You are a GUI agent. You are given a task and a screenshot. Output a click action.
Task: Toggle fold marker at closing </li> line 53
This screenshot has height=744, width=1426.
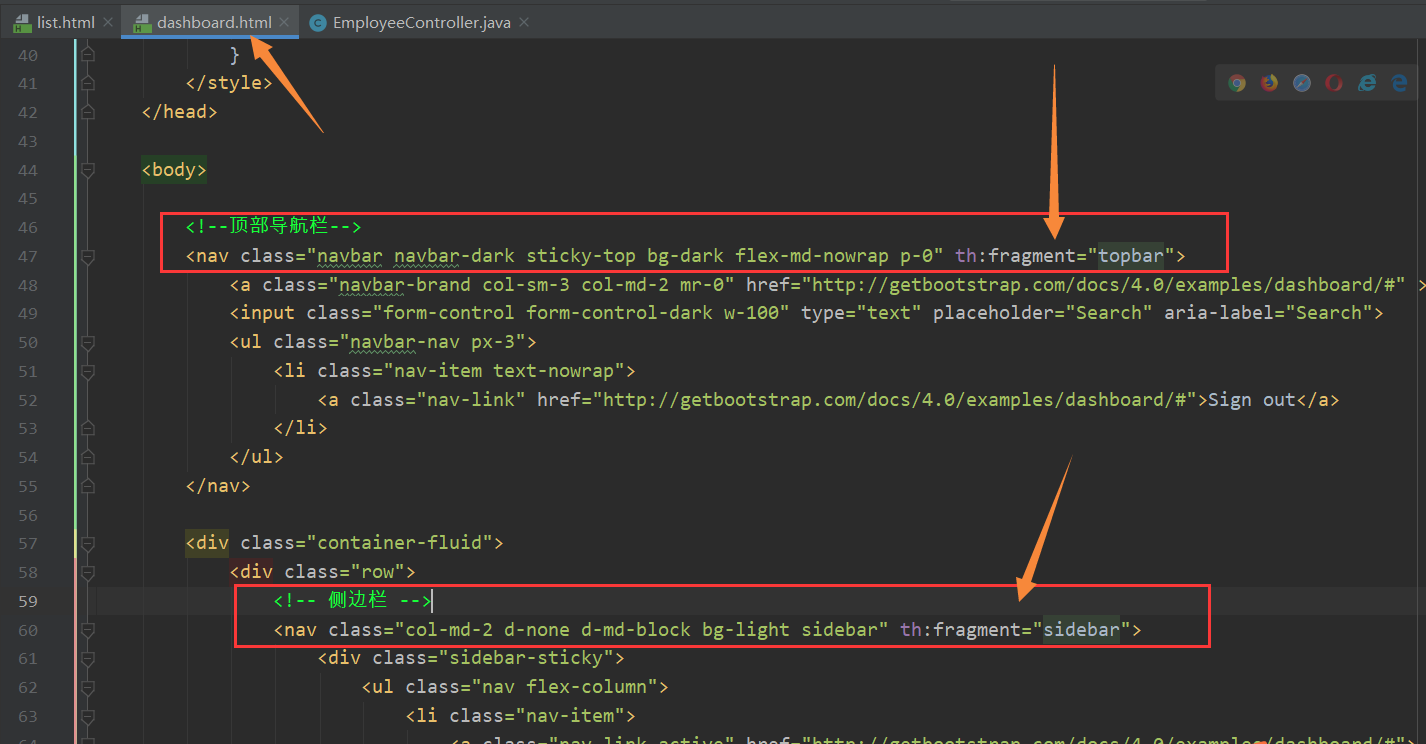pyautogui.click(x=88, y=428)
